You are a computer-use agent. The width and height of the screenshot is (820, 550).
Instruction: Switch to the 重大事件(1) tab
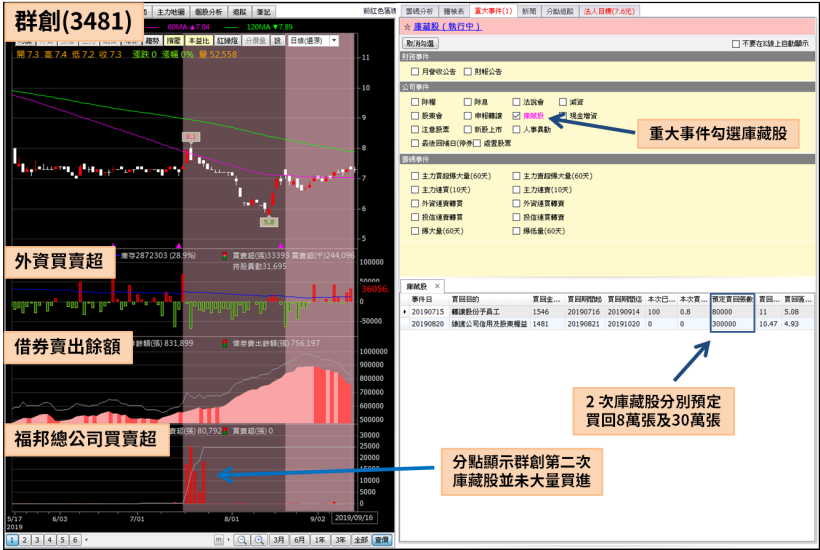click(x=493, y=11)
